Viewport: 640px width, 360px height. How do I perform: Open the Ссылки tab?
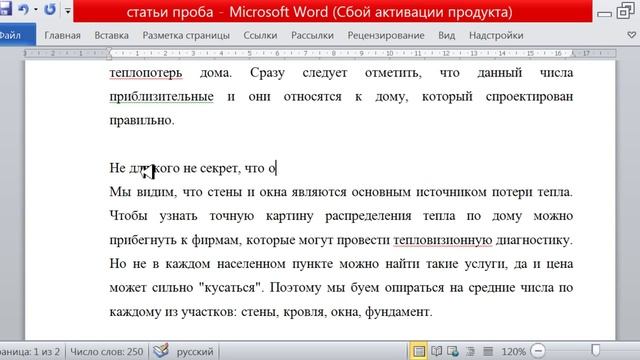260,36
